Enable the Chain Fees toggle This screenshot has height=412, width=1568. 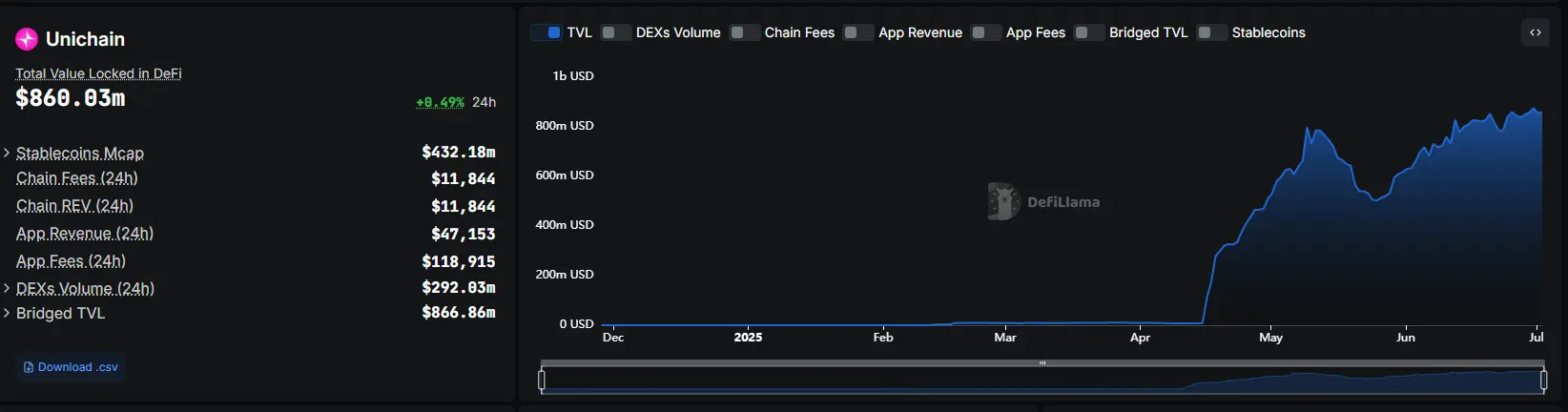pos(745,32)
